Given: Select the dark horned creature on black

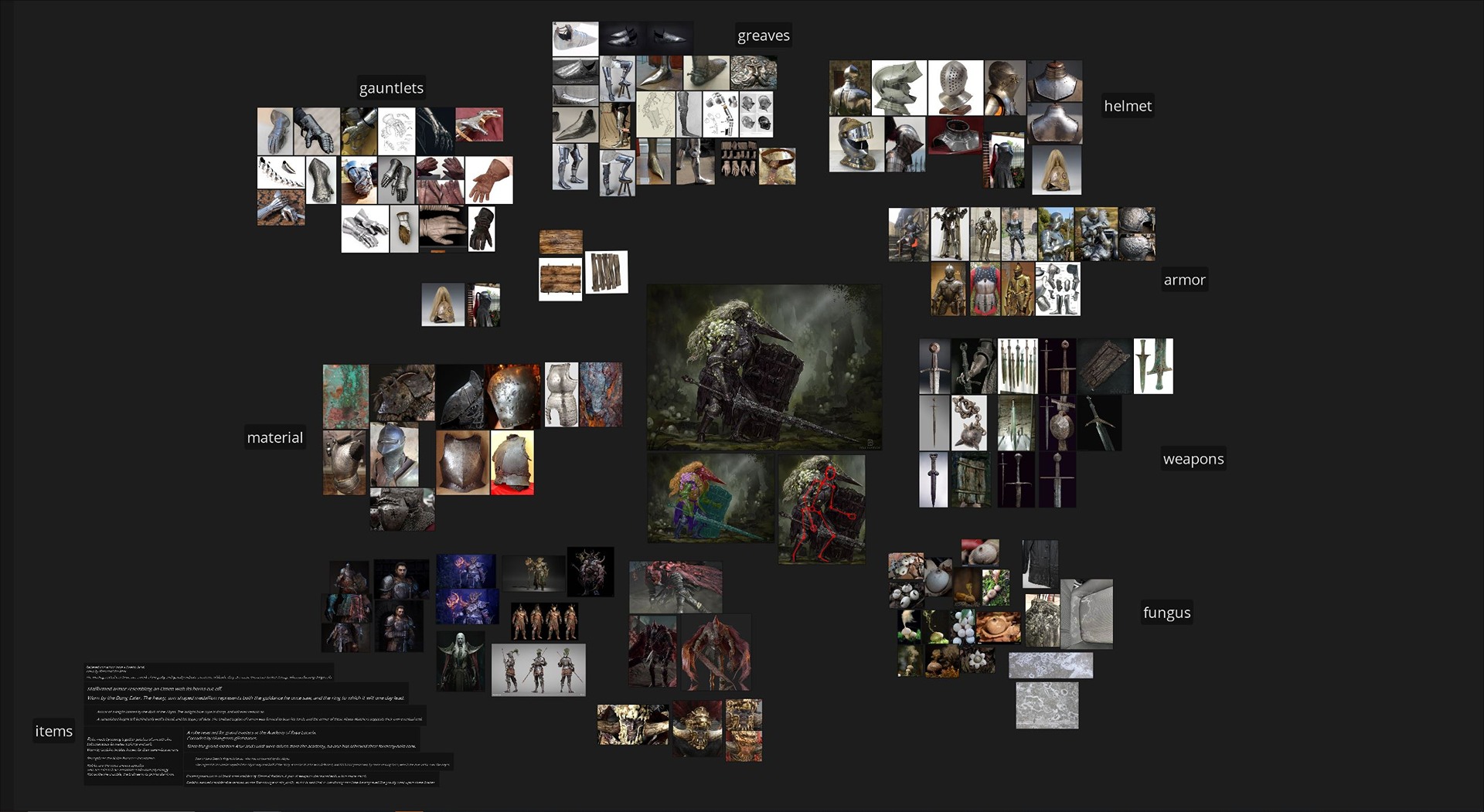Looking at the screenshot, I should pos(591,572).
